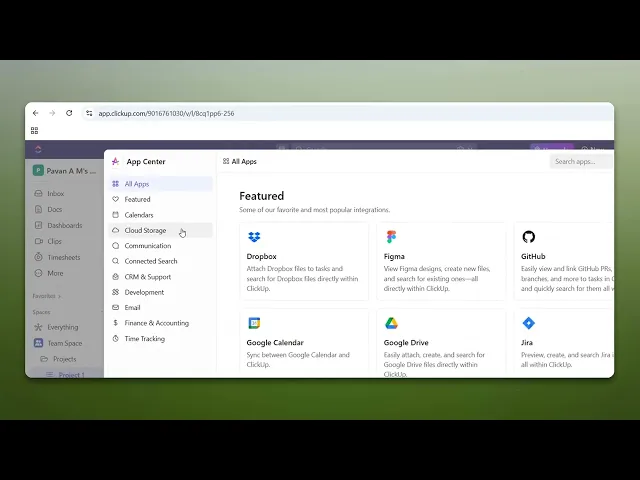
Task: Expand the Favorites section chevron
Action: [60, 296]
